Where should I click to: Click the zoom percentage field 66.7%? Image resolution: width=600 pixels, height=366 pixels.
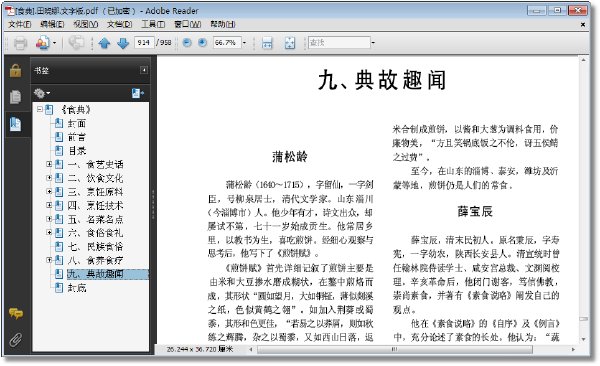pyautogui.click(x=227, y=42)
